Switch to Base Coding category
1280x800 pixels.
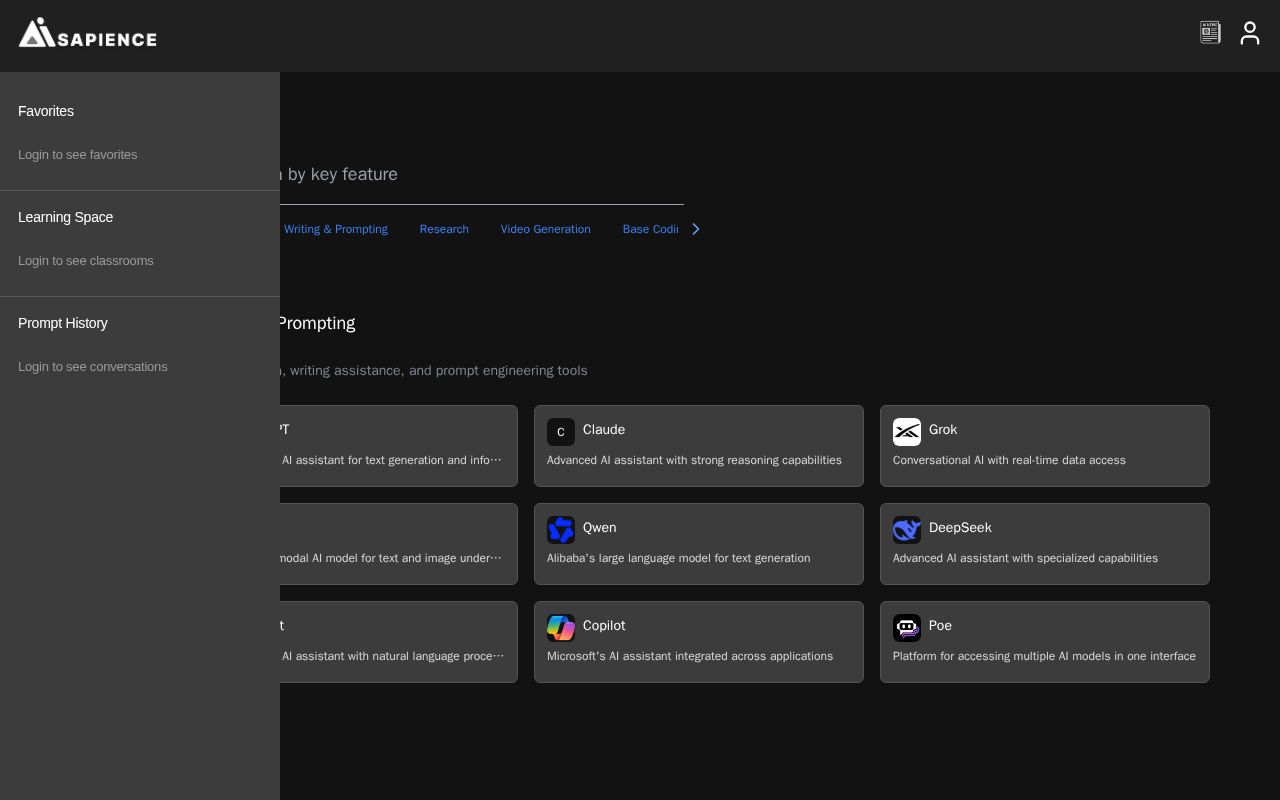tap(651, 229)
